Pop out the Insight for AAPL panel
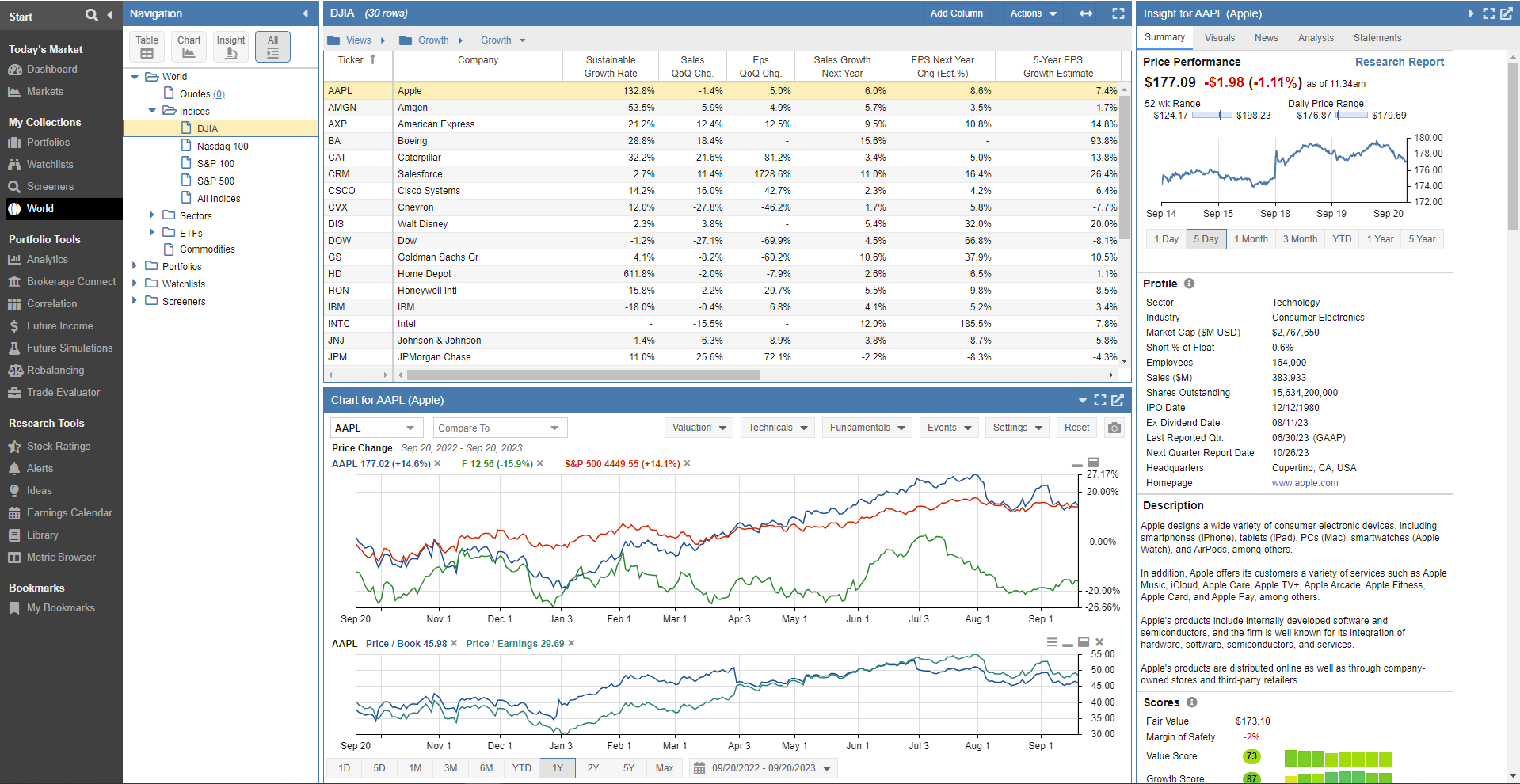Screen dimensions: 1520x784 [1507, 13]
